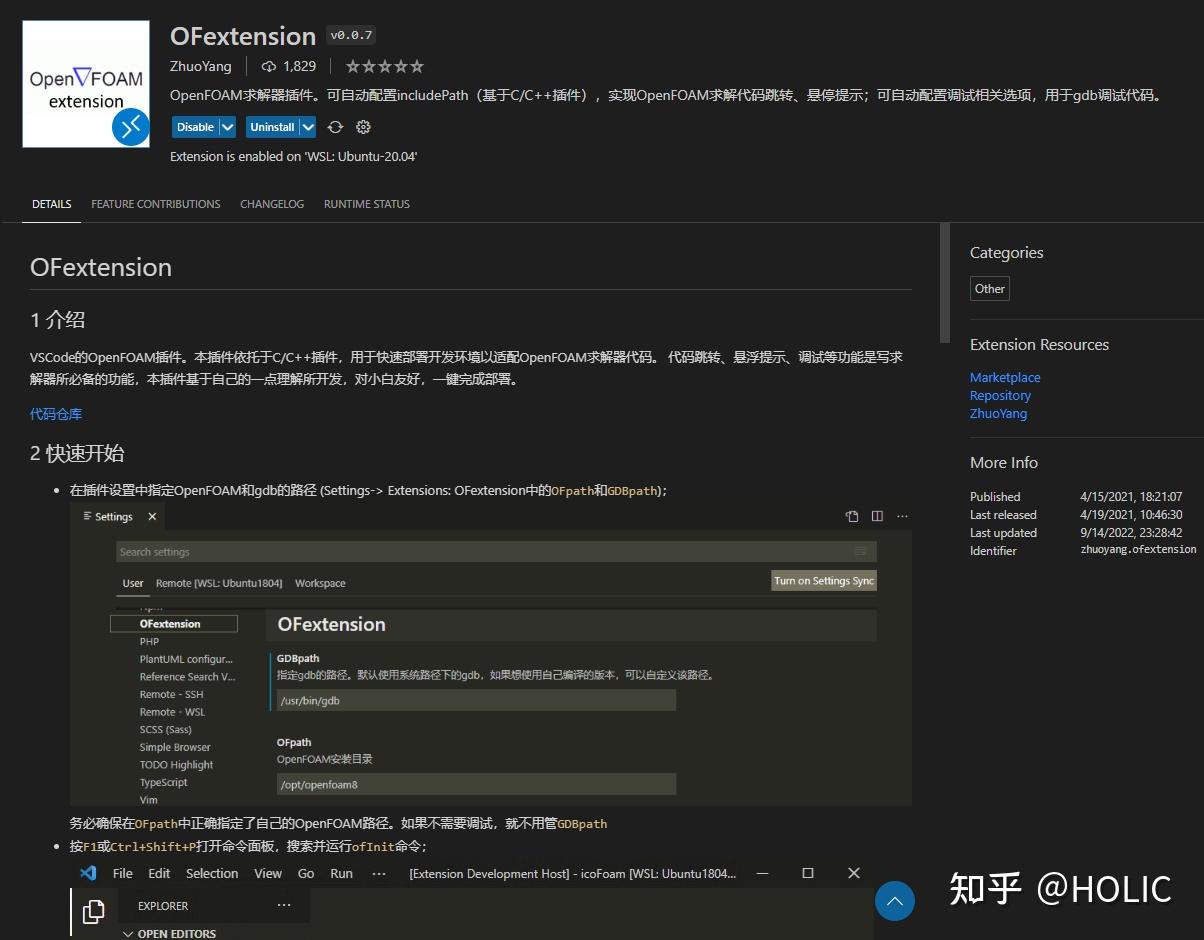The image size is (1204, 940).
Task: Open More Actions via the ellipsis icon
Action: (x=902, y=515)
